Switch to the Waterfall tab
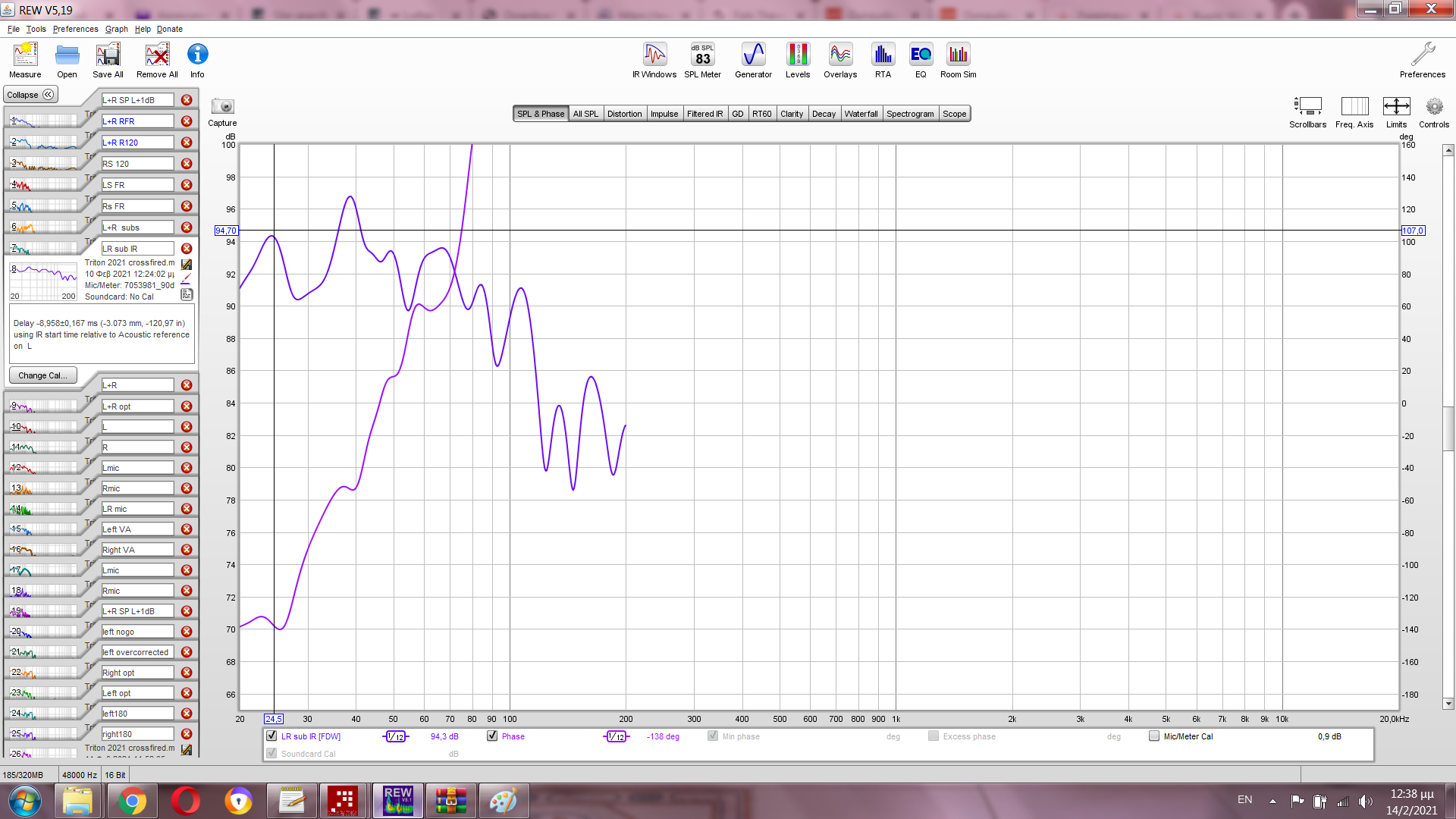The height and width of the screenshot is (819, 1456). 861,114
